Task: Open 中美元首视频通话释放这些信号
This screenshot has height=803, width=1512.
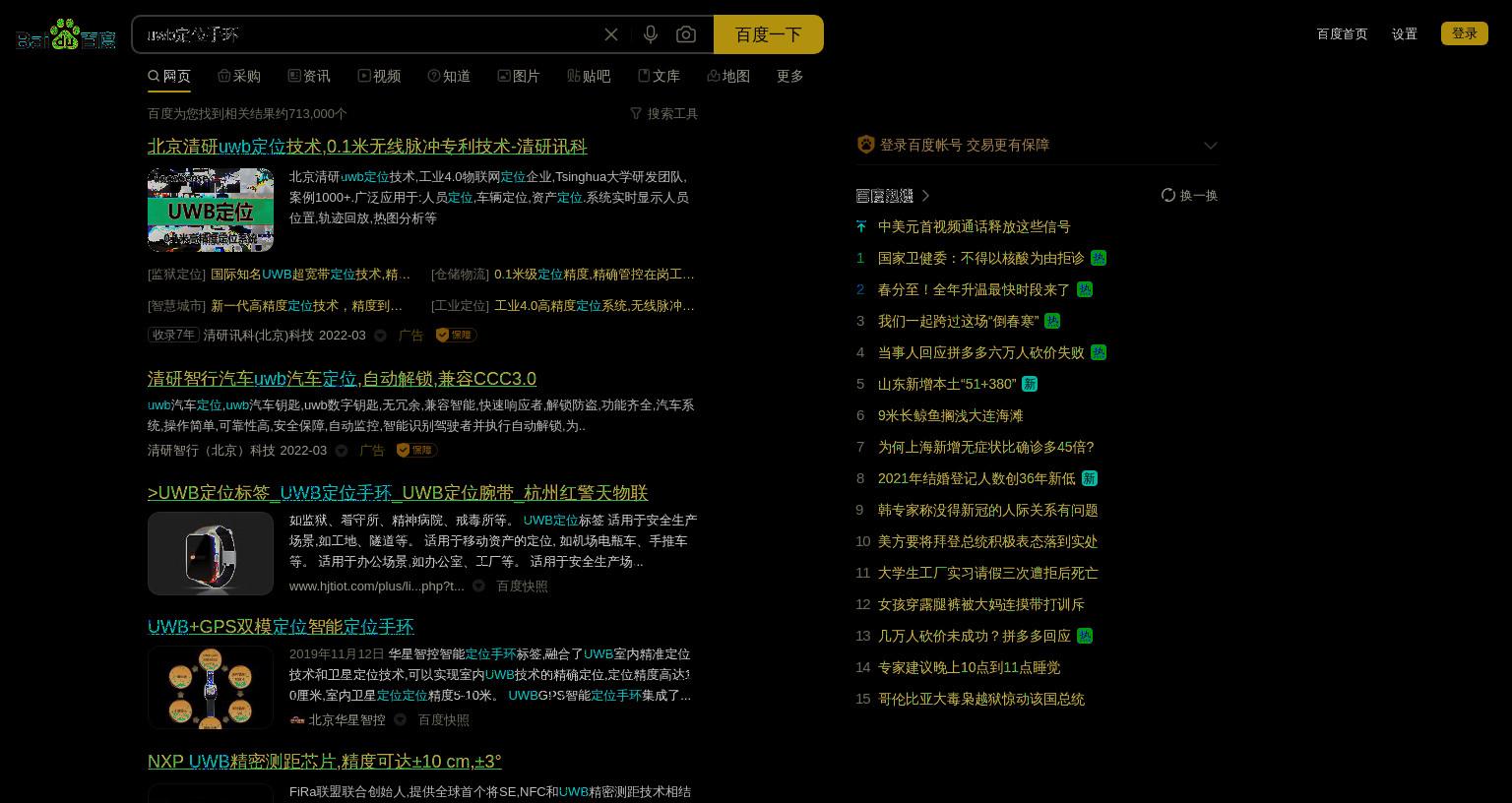Action: 975,227
